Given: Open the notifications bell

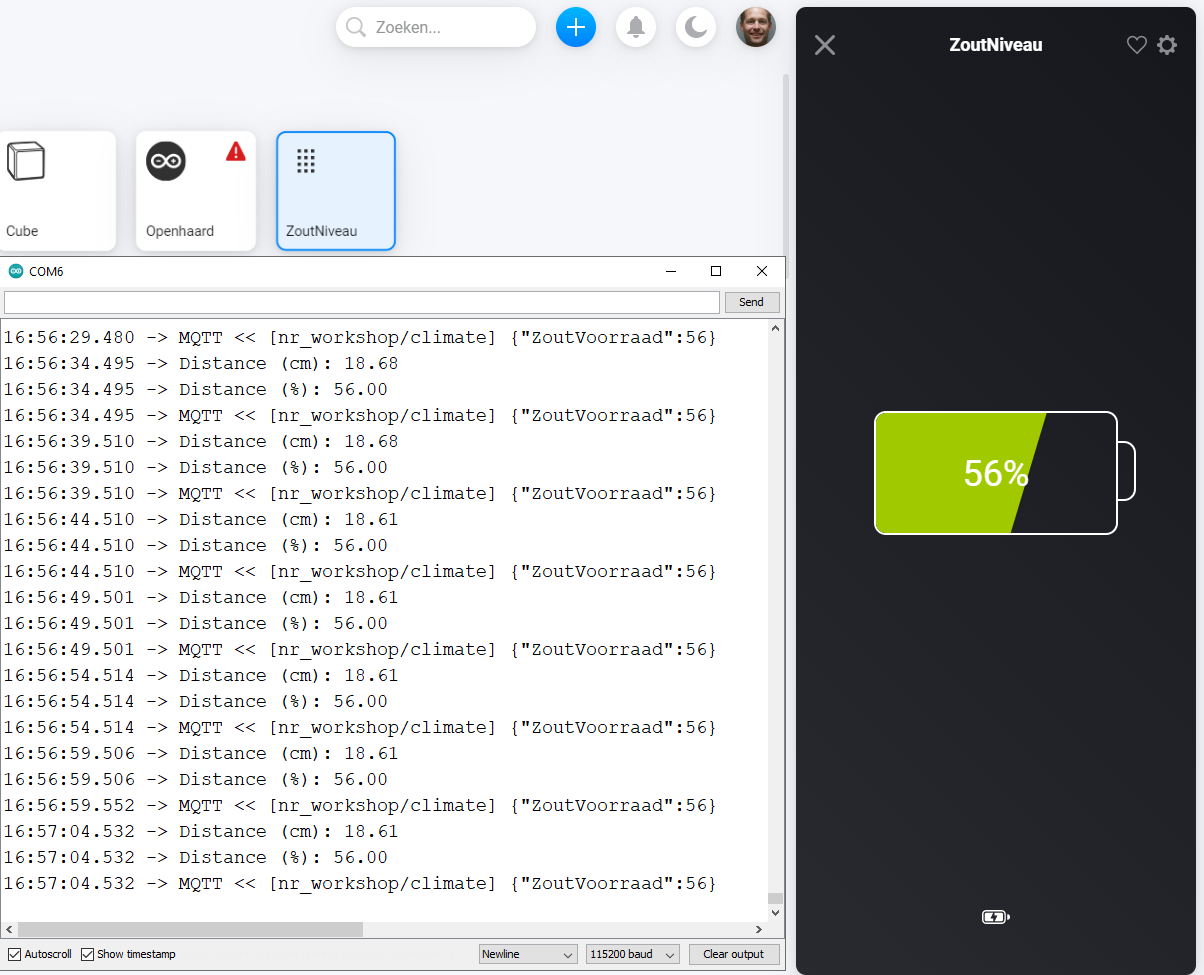Looking at the screenshot, I should point(635,27).
